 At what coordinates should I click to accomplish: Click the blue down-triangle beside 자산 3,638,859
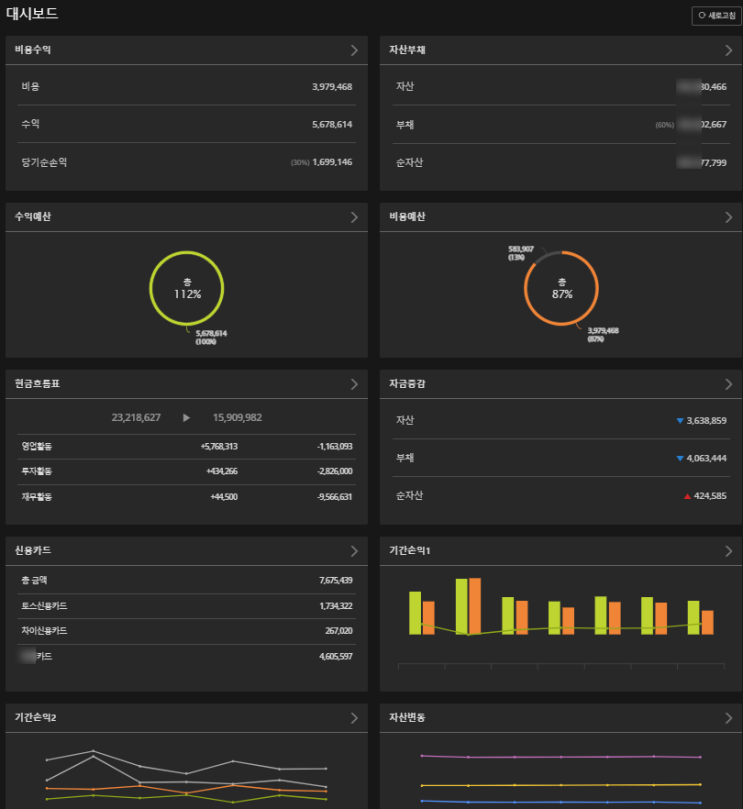click(680, 421)
